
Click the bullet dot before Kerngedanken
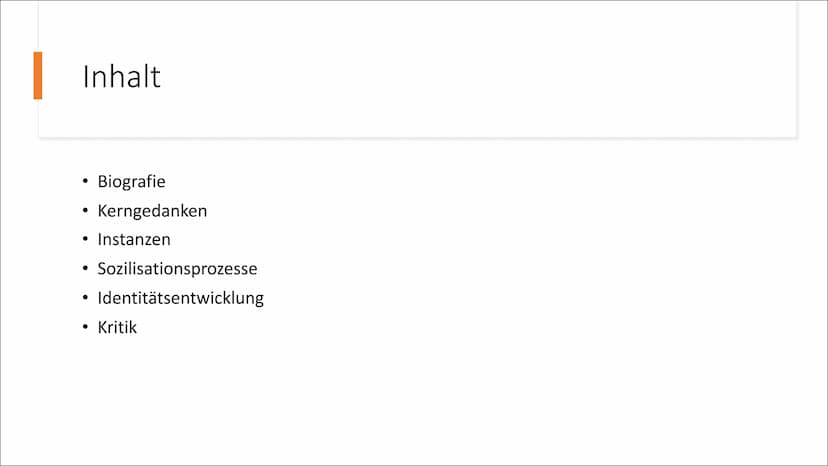click(x=85, y=210)
